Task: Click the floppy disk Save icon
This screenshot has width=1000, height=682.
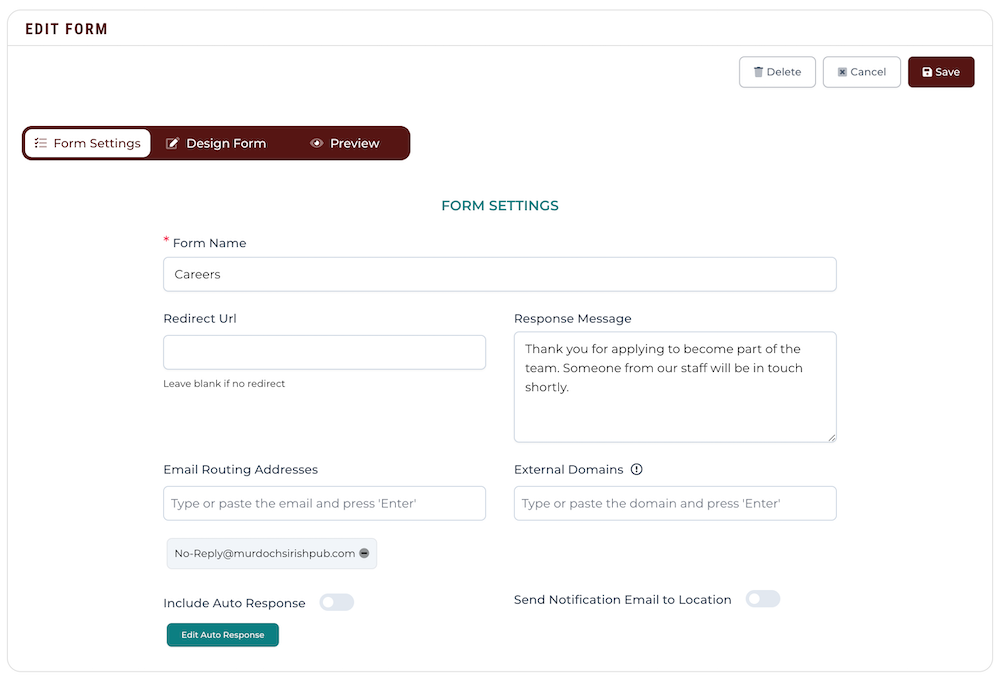Action: click(927, 72)
